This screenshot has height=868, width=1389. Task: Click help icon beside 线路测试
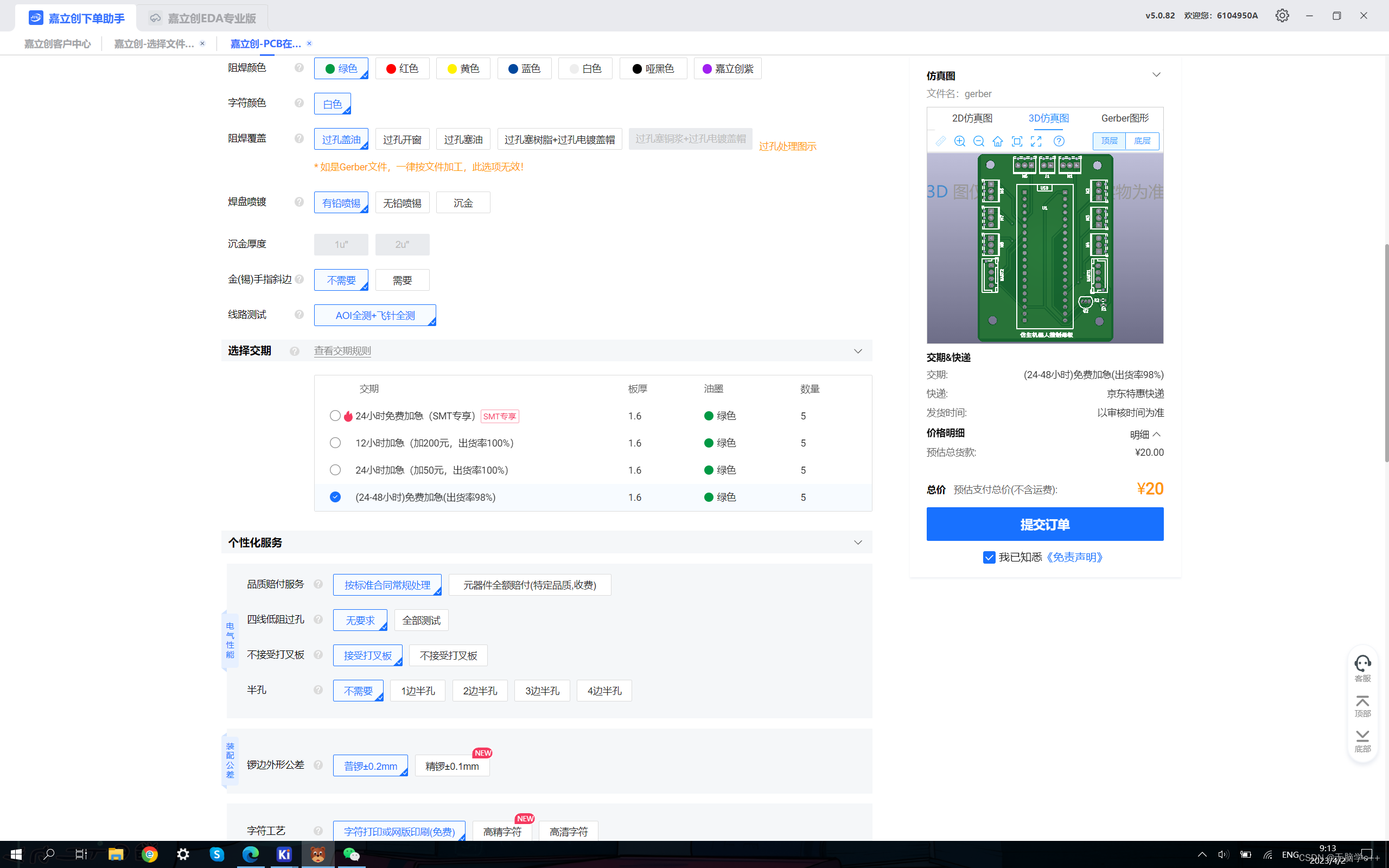click(299, 315)
